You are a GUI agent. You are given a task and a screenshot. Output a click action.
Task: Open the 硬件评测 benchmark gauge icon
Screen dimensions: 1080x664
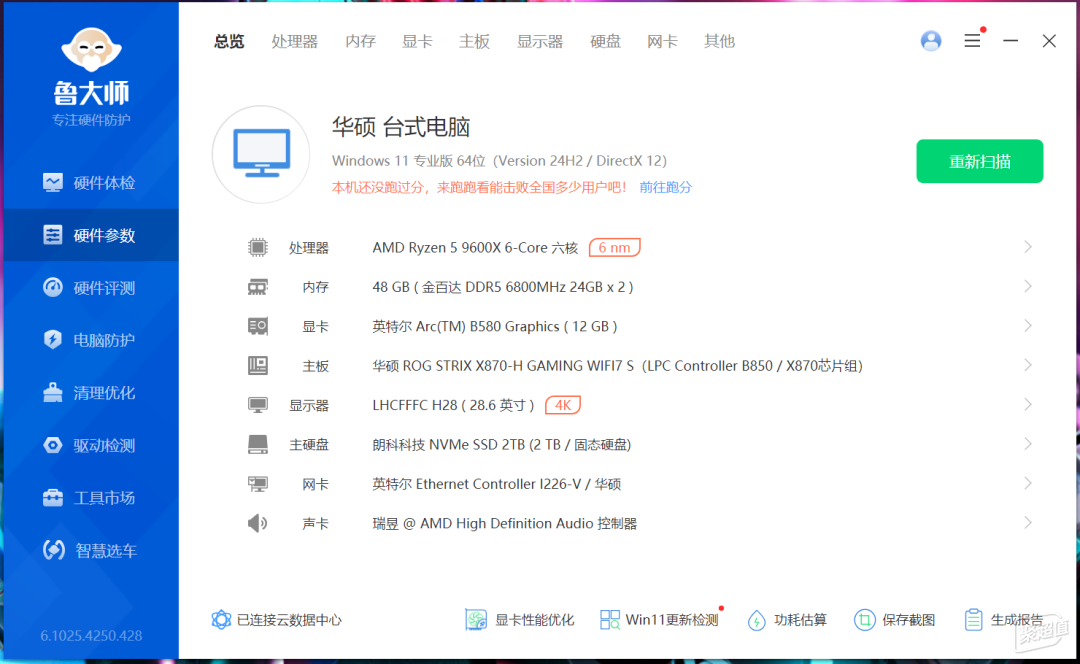(x=52, y=287)
